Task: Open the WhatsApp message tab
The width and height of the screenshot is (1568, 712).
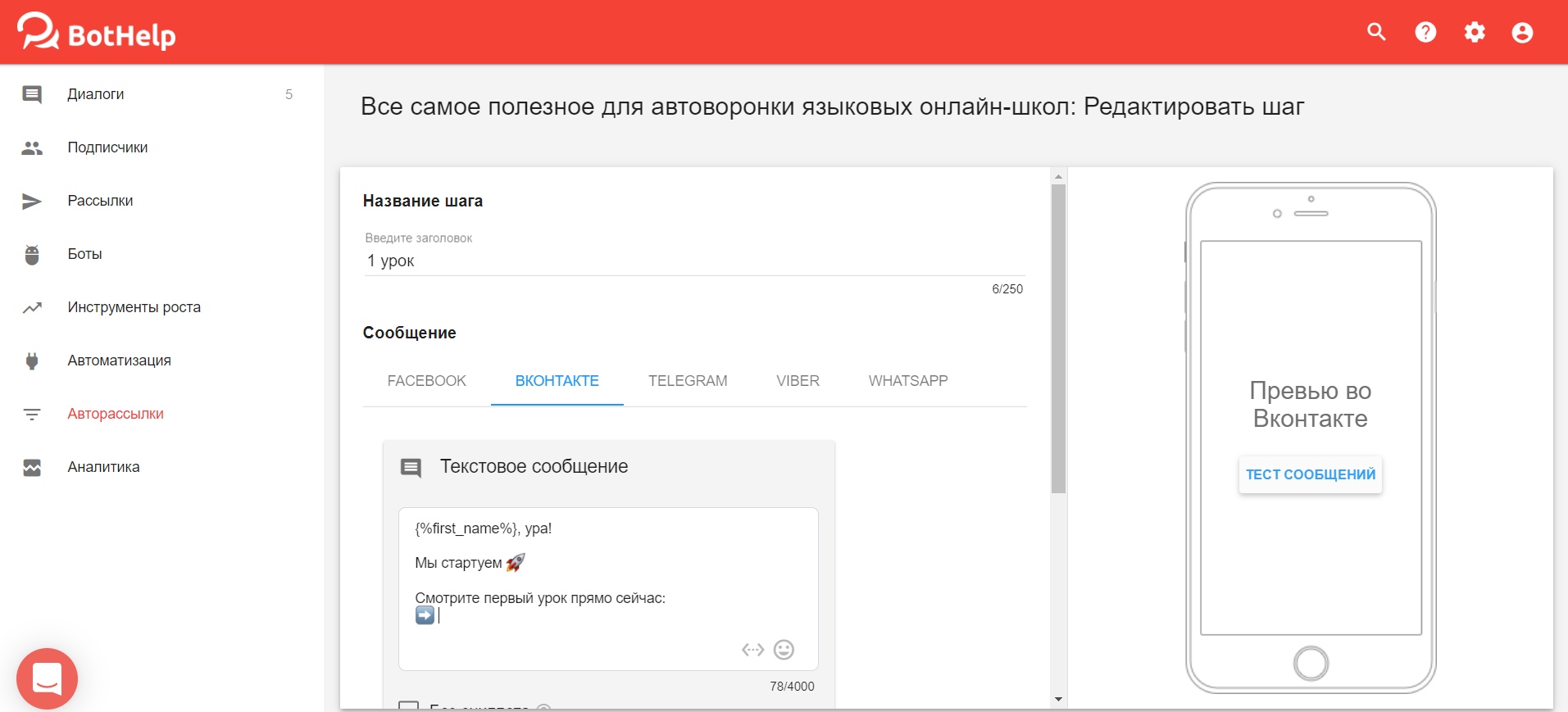Action: [907, 381]
